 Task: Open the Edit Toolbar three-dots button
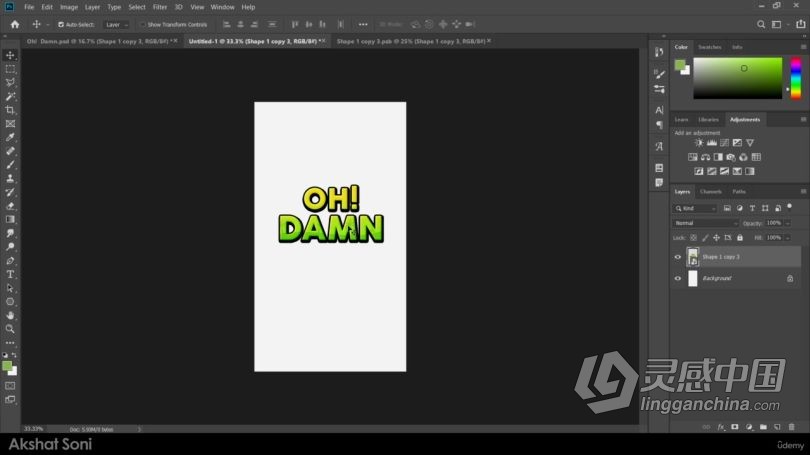pos(10,343)
